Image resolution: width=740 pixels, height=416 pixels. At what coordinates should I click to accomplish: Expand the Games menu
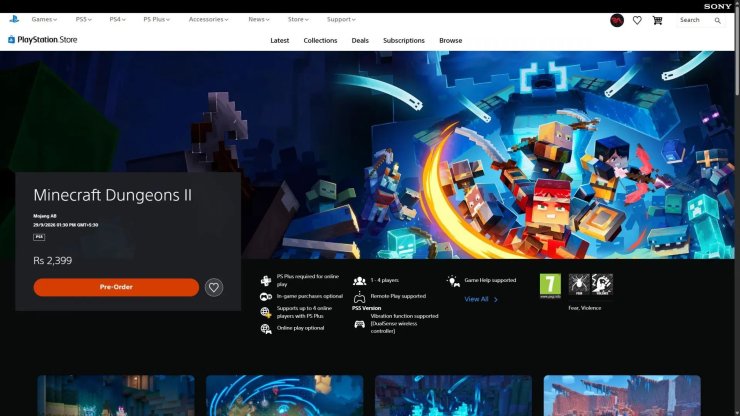click(44, 19)
